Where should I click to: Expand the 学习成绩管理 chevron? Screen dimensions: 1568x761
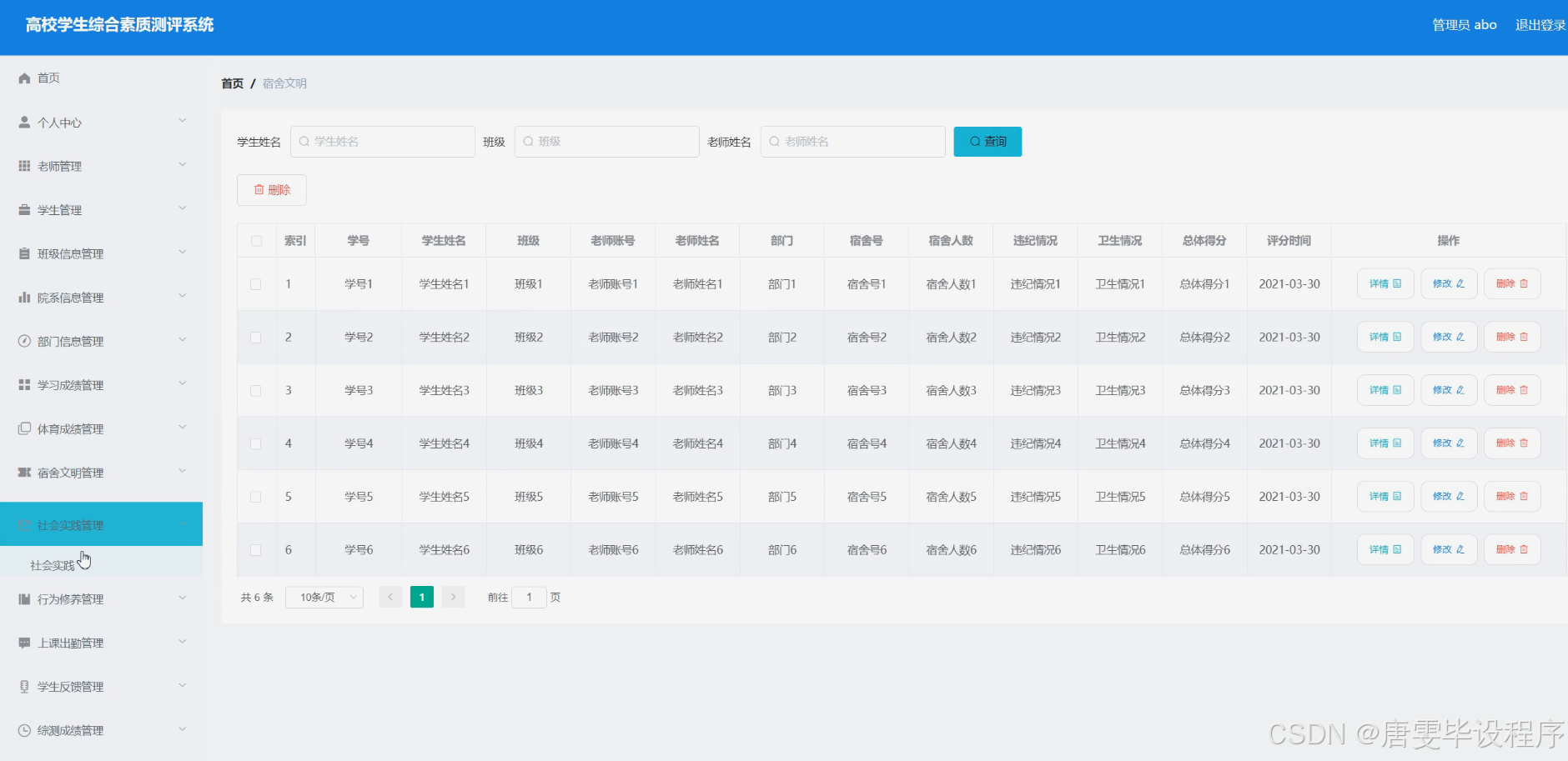click(x=183, y=384)
